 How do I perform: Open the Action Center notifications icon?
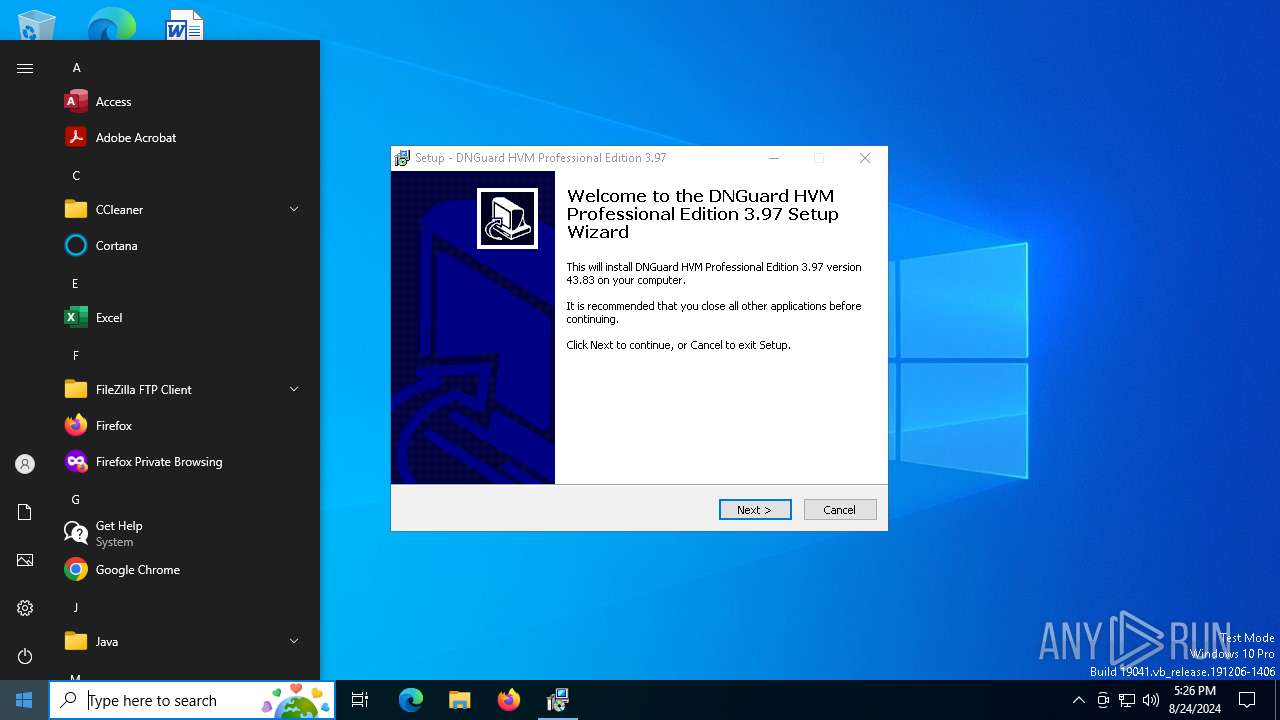(1247, 700)
